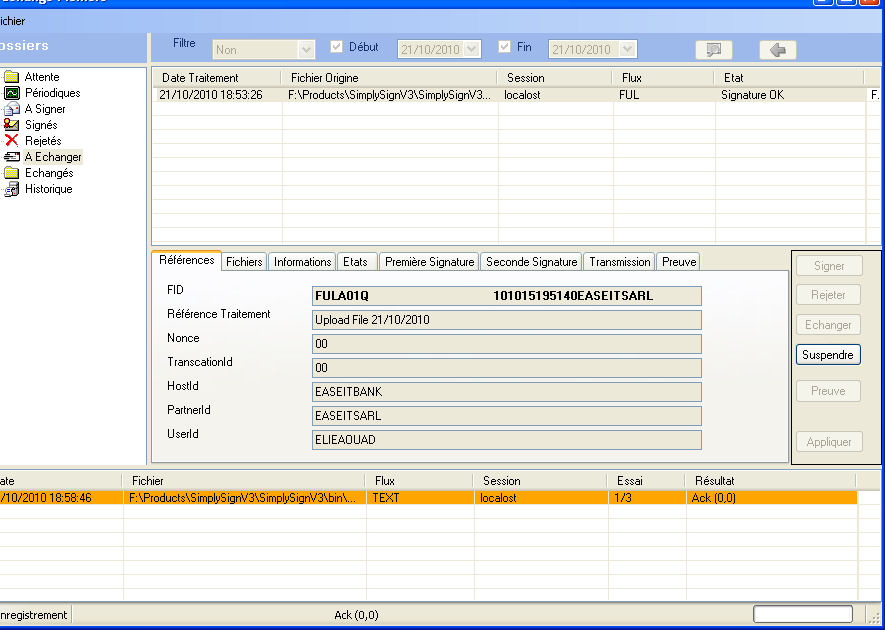The image size is (885, 630).
Task: Click the Echanger button
Action: (x=829, y=325)
